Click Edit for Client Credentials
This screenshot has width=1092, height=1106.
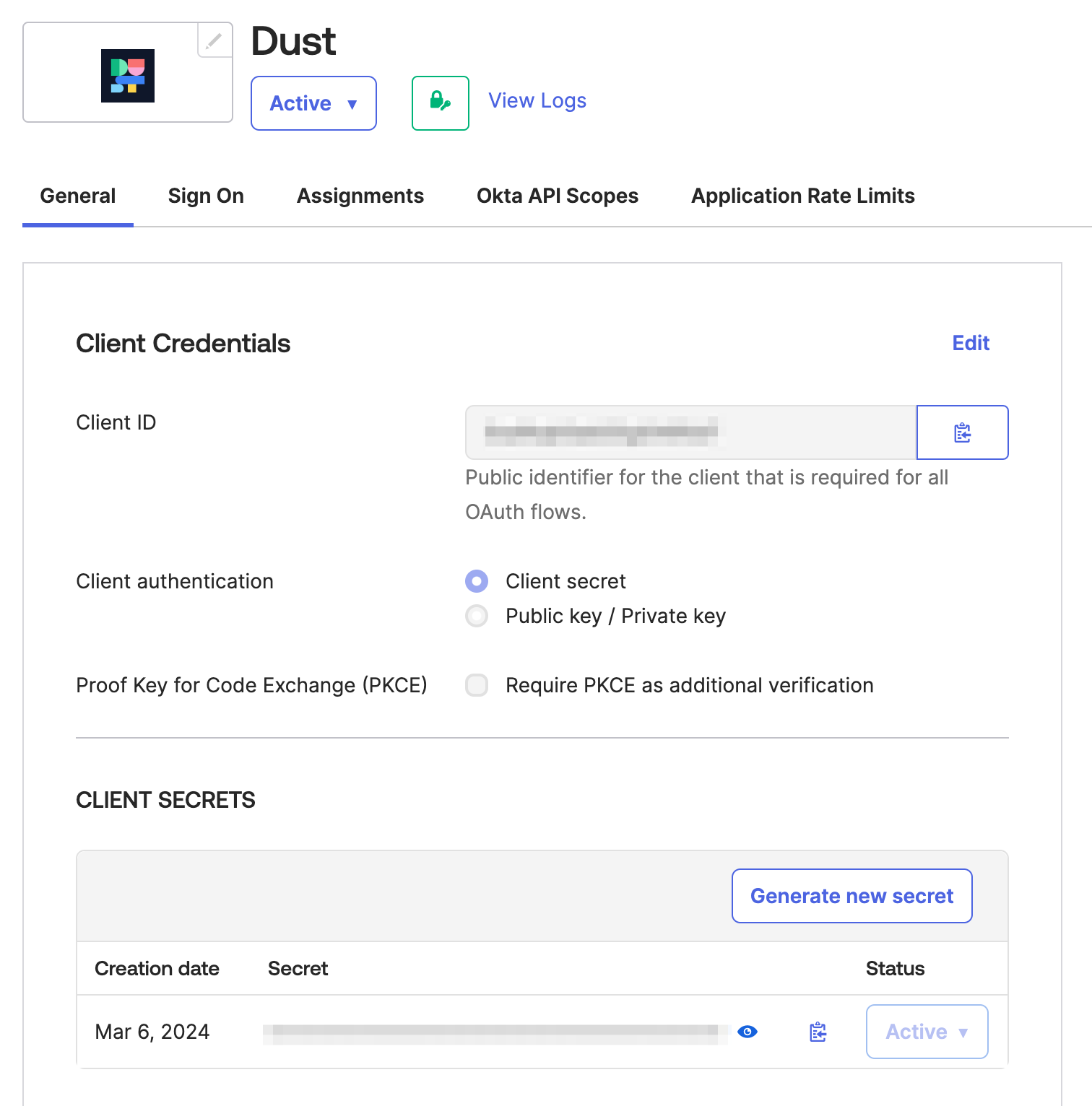pos(971,343)
